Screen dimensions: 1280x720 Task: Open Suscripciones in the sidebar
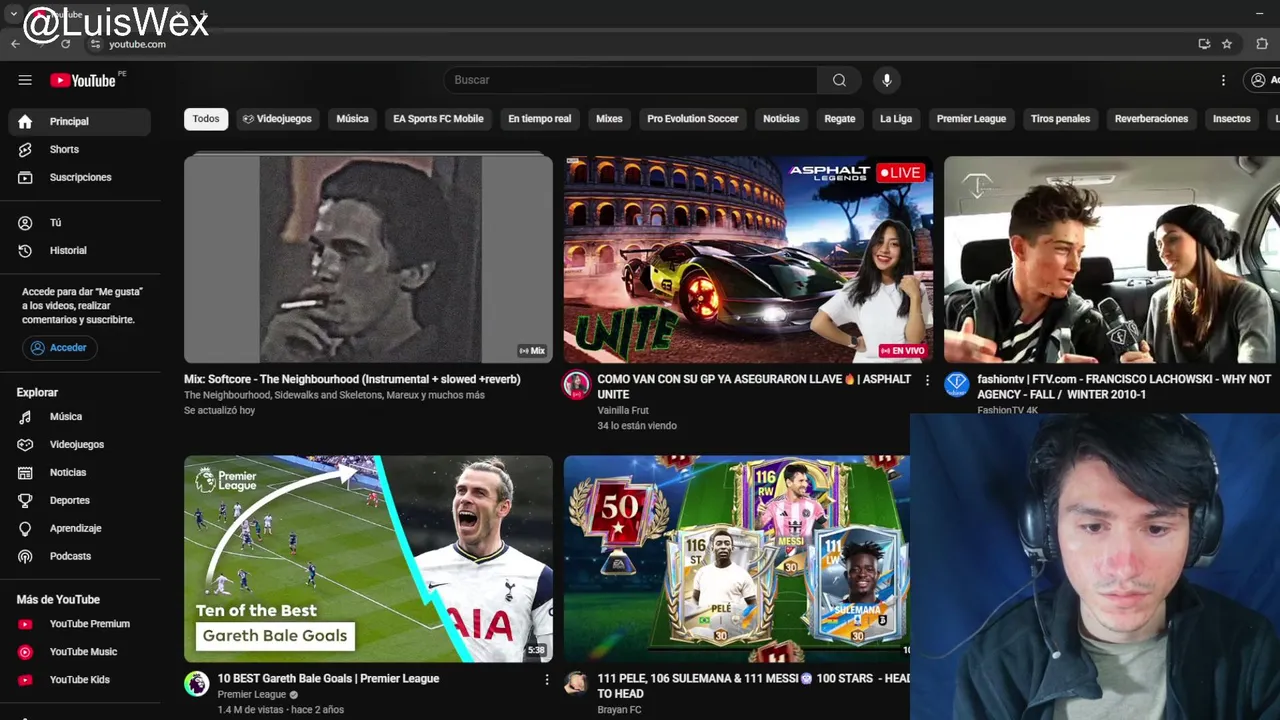(79, 177)
